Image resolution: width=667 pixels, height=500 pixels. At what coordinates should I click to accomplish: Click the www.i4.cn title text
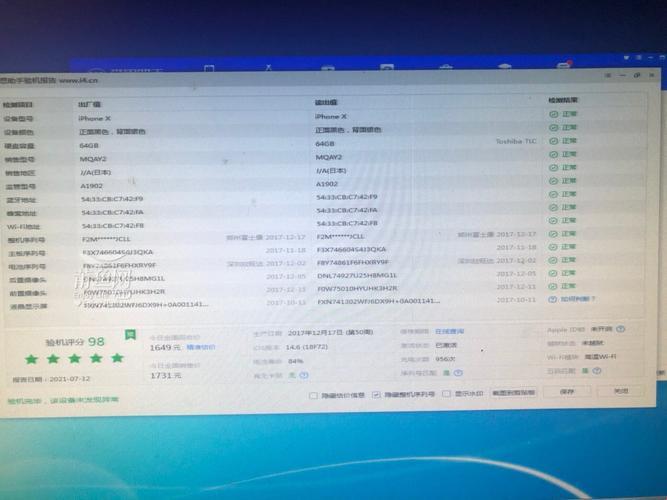78,80
